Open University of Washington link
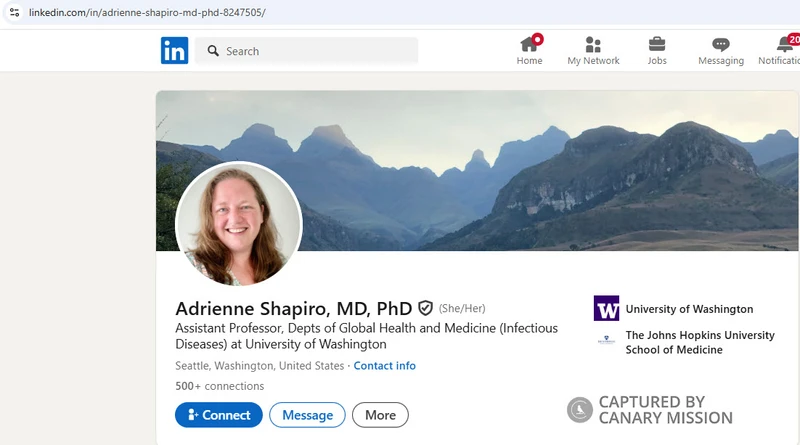This screenshot has height=445, width=800. point(689,309)
